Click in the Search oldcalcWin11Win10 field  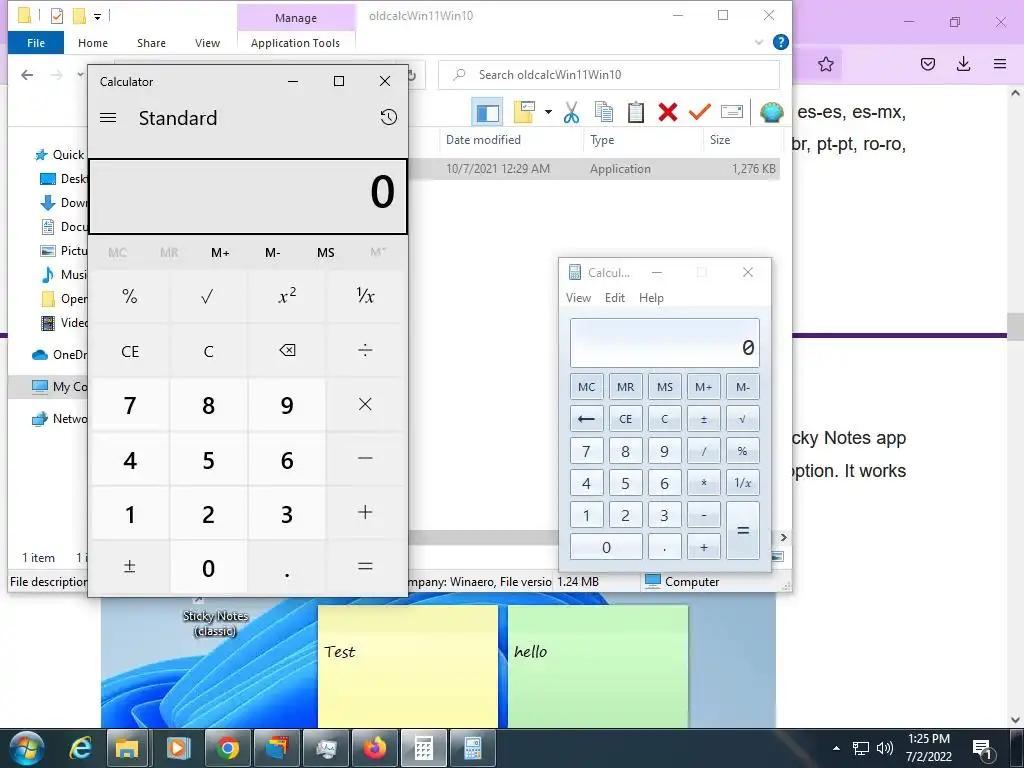[x=609, y=75]
